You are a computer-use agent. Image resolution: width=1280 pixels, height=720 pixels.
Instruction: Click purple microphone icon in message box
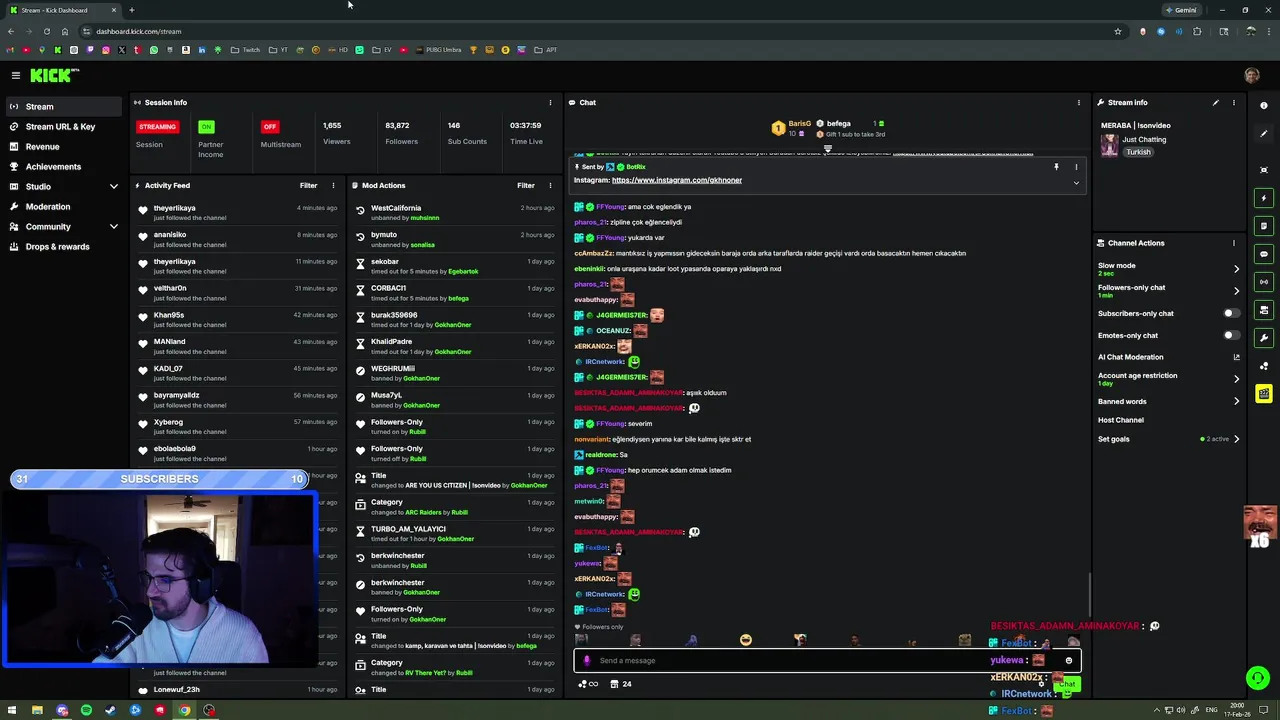(587, 660)
